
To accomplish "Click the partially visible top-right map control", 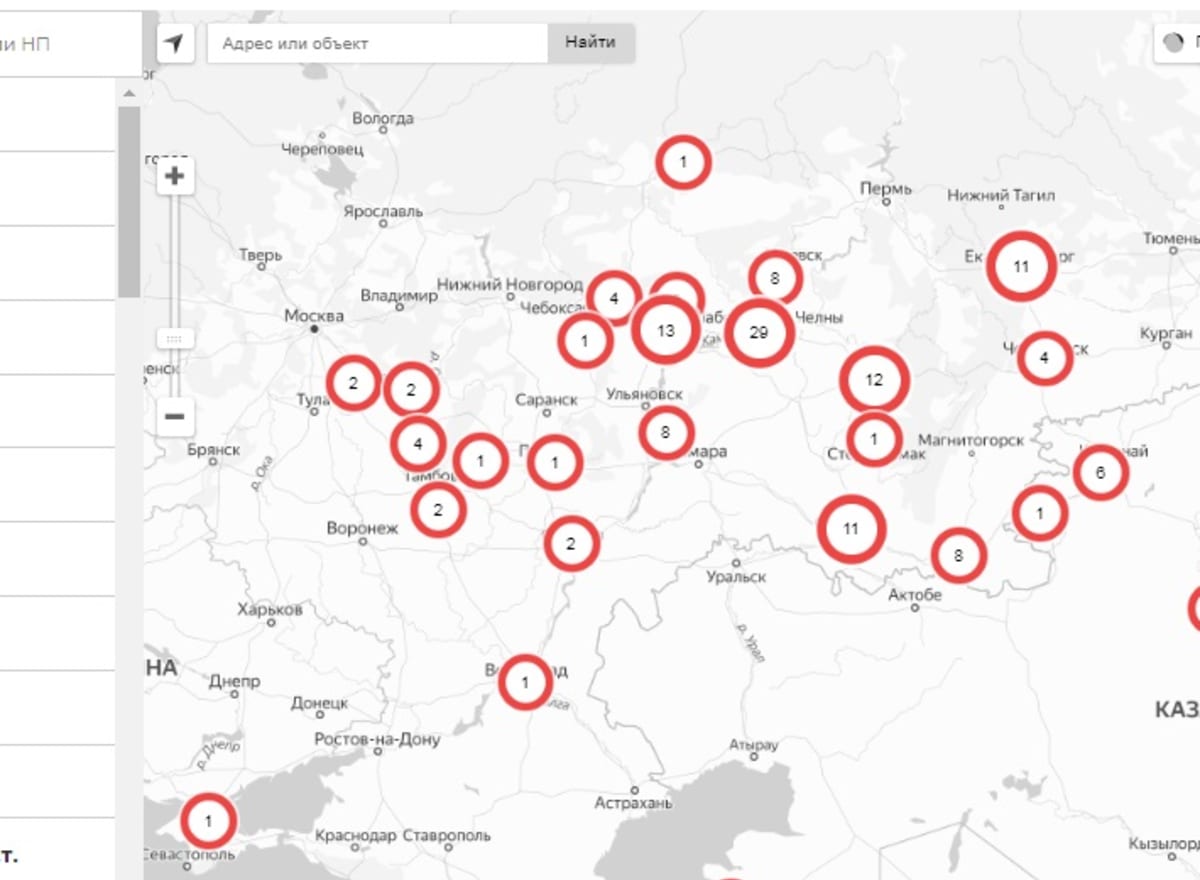I will (1180, 43).
